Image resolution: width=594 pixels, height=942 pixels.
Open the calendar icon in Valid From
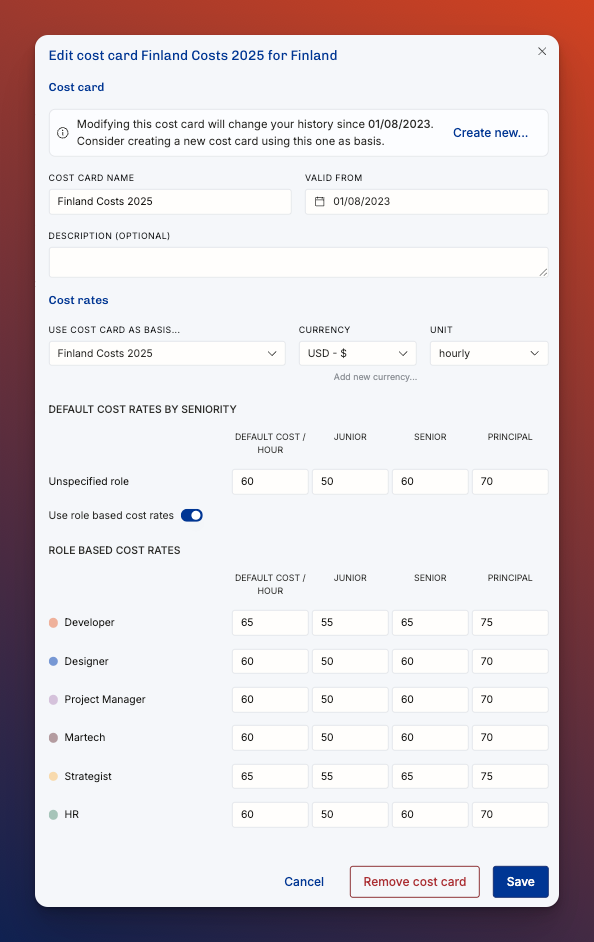coord(320,201)
